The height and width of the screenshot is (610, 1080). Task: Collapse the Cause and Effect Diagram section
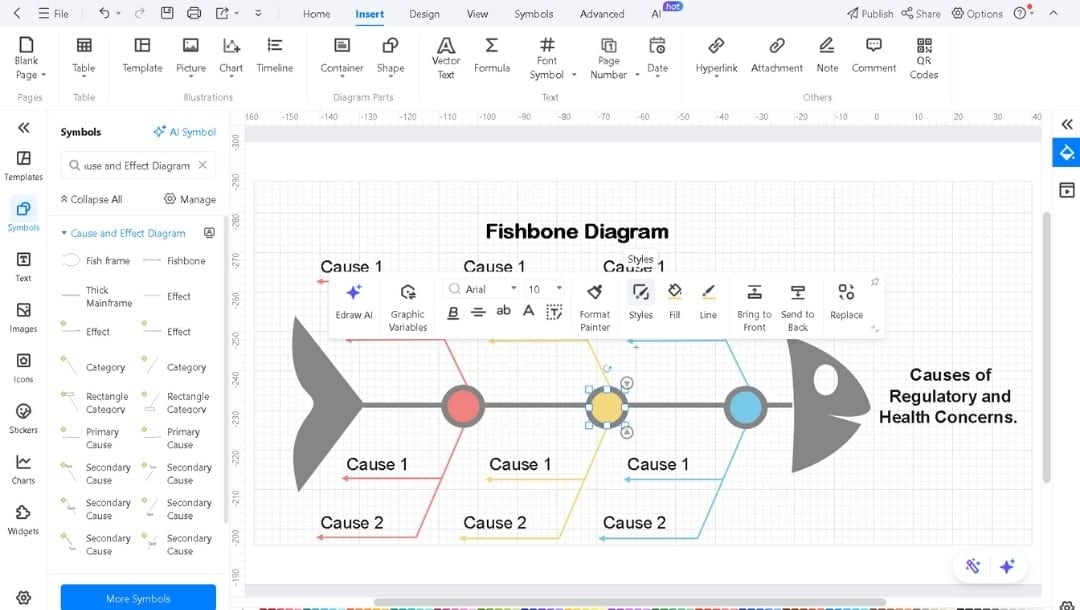[64, 232]
